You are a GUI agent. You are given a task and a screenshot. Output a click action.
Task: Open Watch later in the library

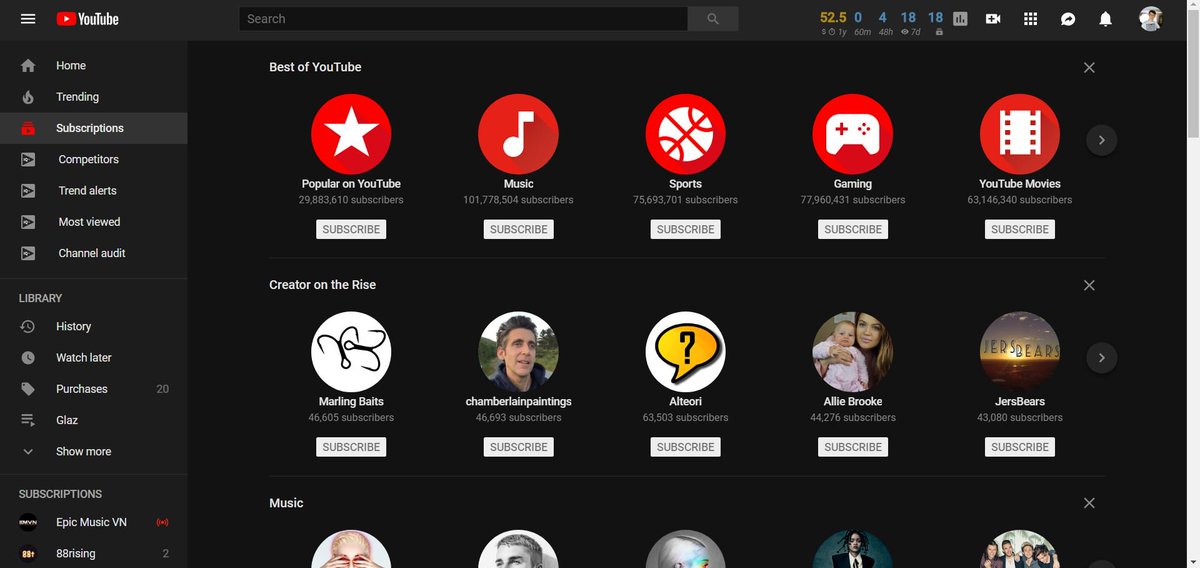93,358
